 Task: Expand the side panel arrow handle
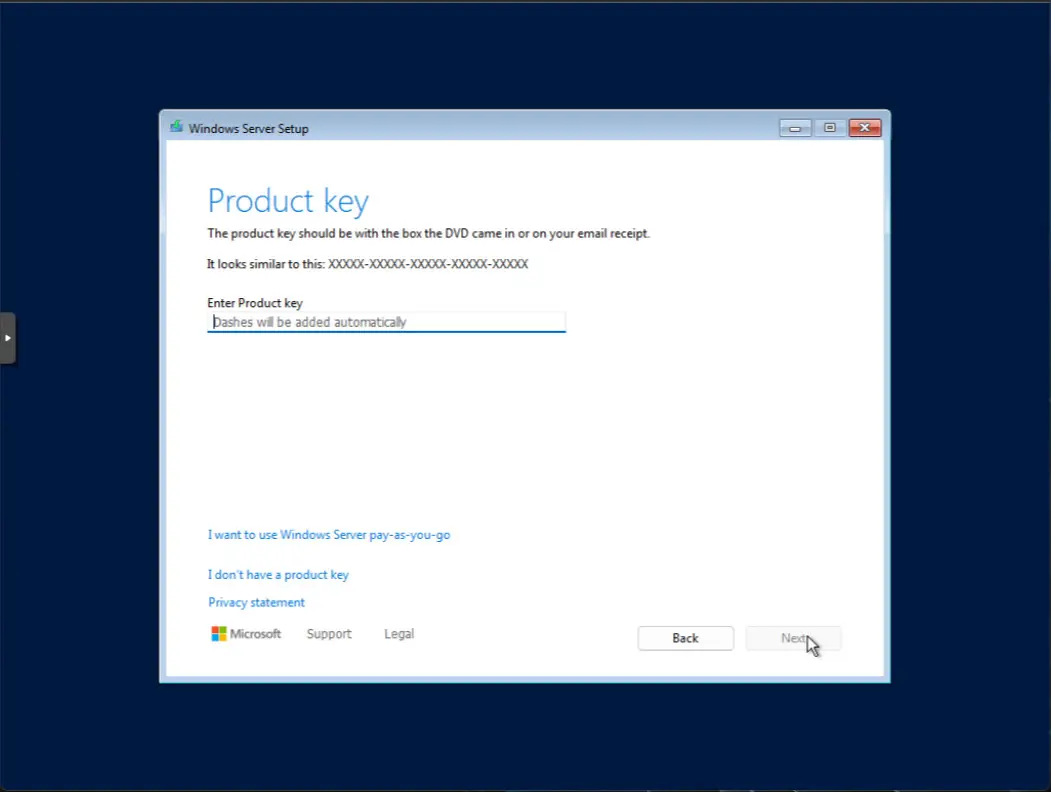click(7, 338)
